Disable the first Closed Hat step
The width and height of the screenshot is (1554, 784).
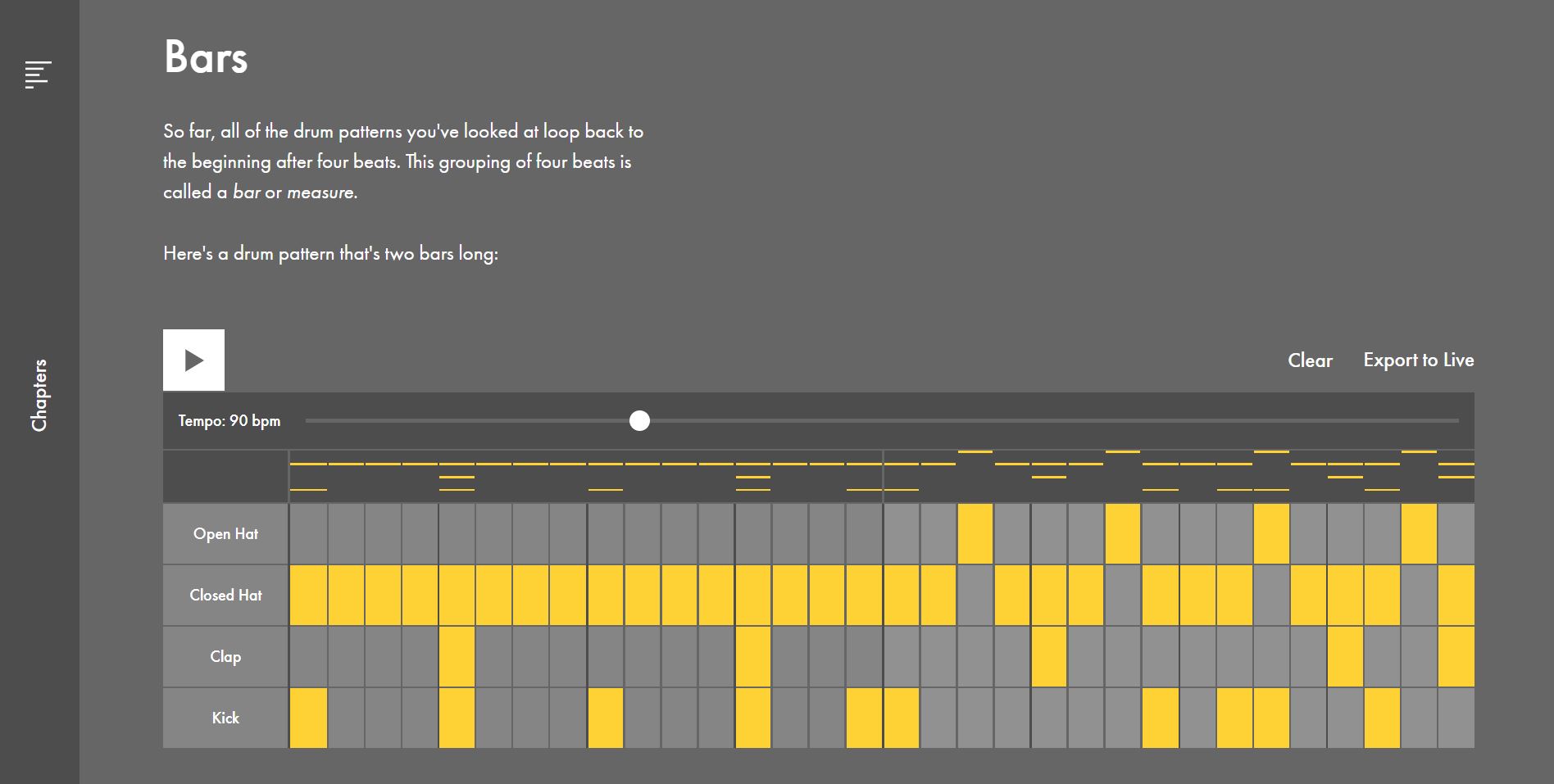[x=308, y=596]
